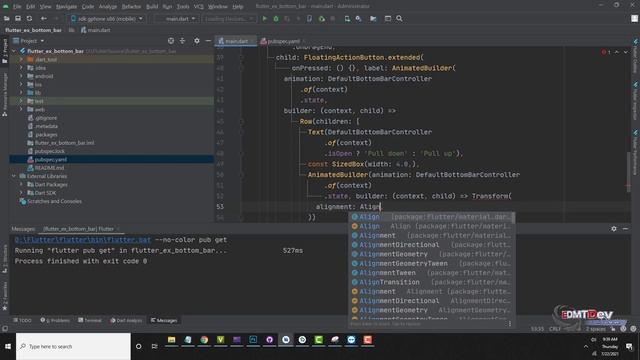Open the Project view mode dropdown

[29, 41]
